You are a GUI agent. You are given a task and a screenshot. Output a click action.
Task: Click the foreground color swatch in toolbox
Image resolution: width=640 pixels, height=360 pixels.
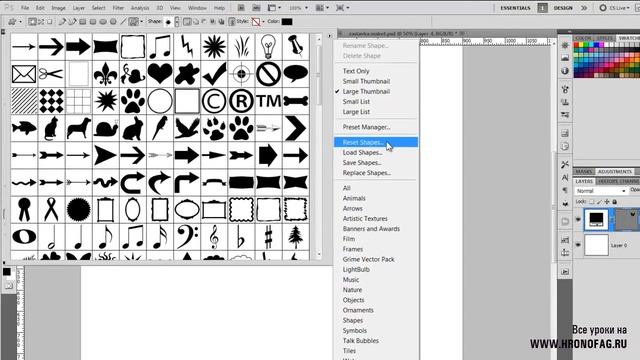[7, 272]
